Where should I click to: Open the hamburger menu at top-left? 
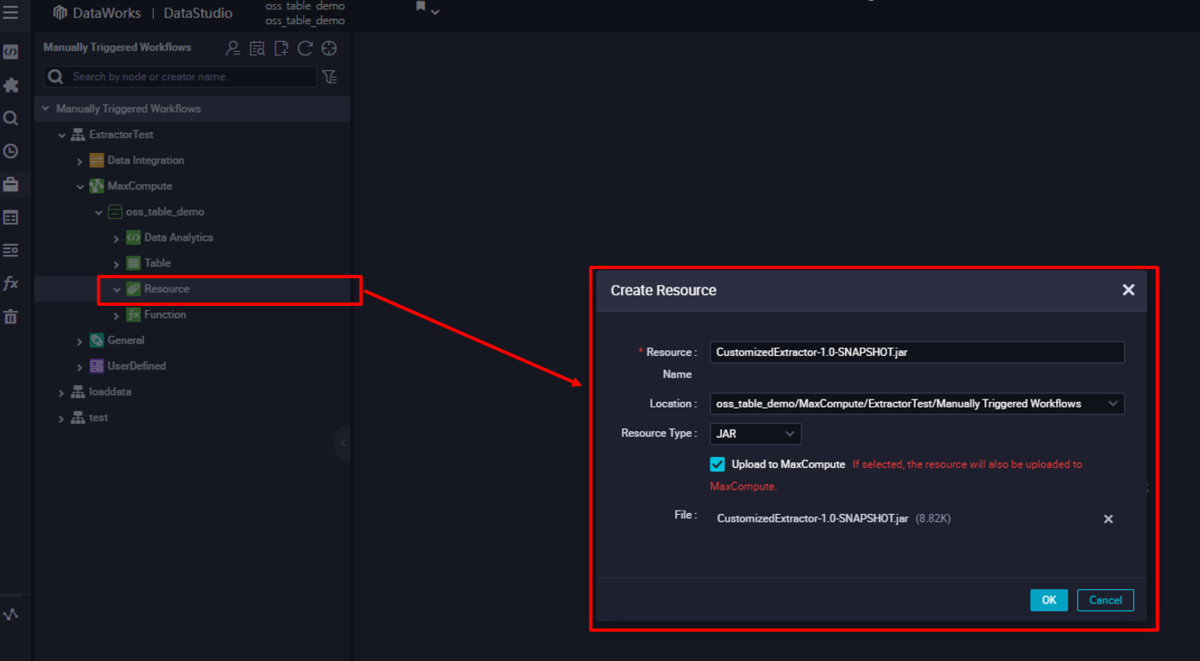10,14
